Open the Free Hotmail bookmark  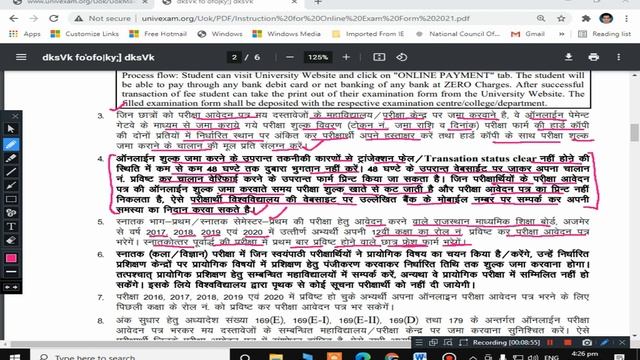(158, 34)
